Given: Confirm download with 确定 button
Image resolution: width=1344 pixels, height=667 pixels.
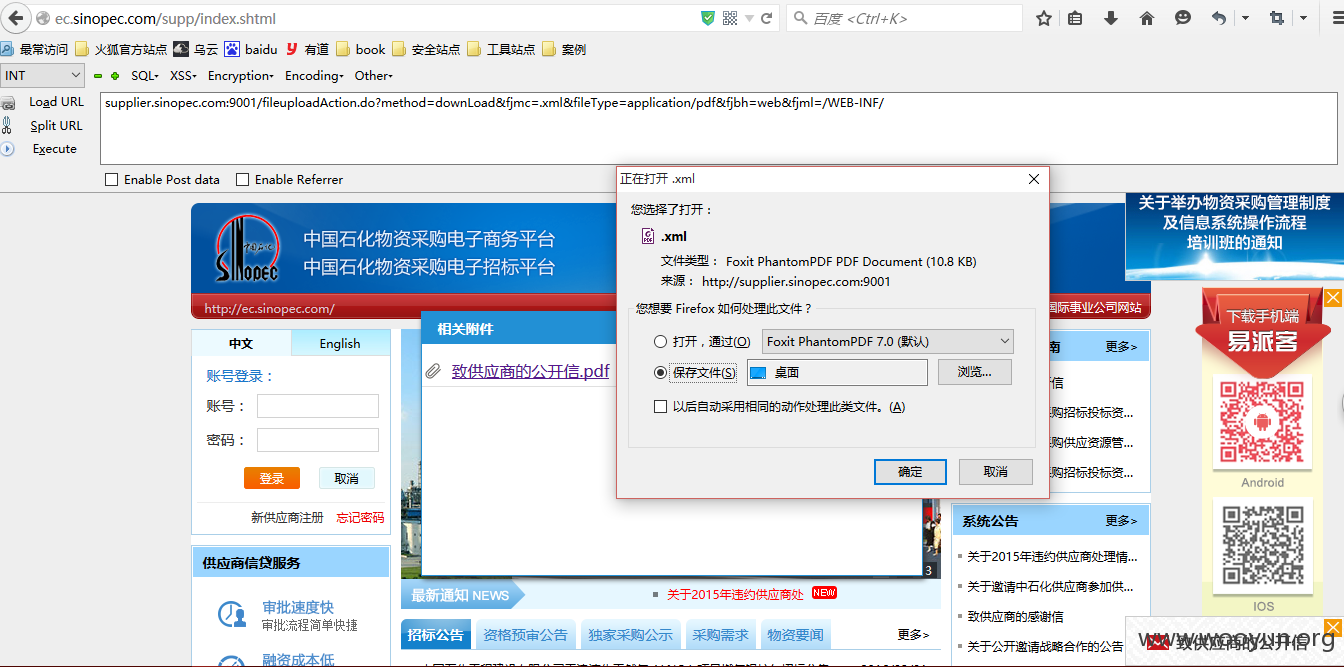Looking at the screenshot, I should 910,472.
